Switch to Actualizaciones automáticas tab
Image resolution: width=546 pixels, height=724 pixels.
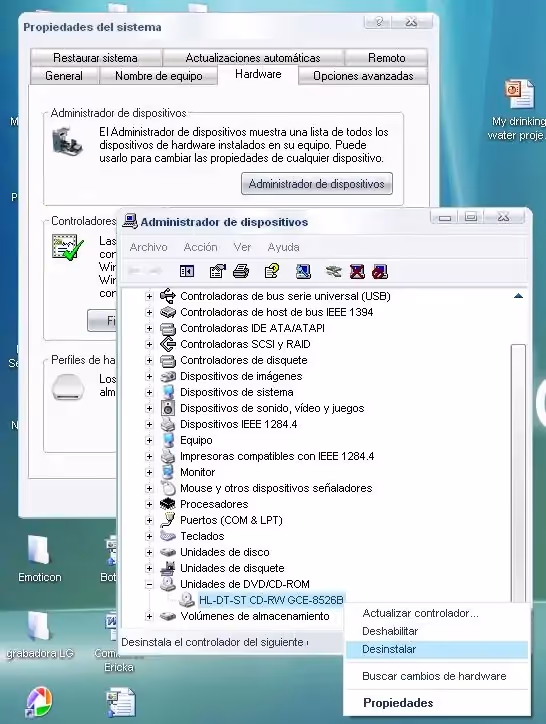[253, 58]
